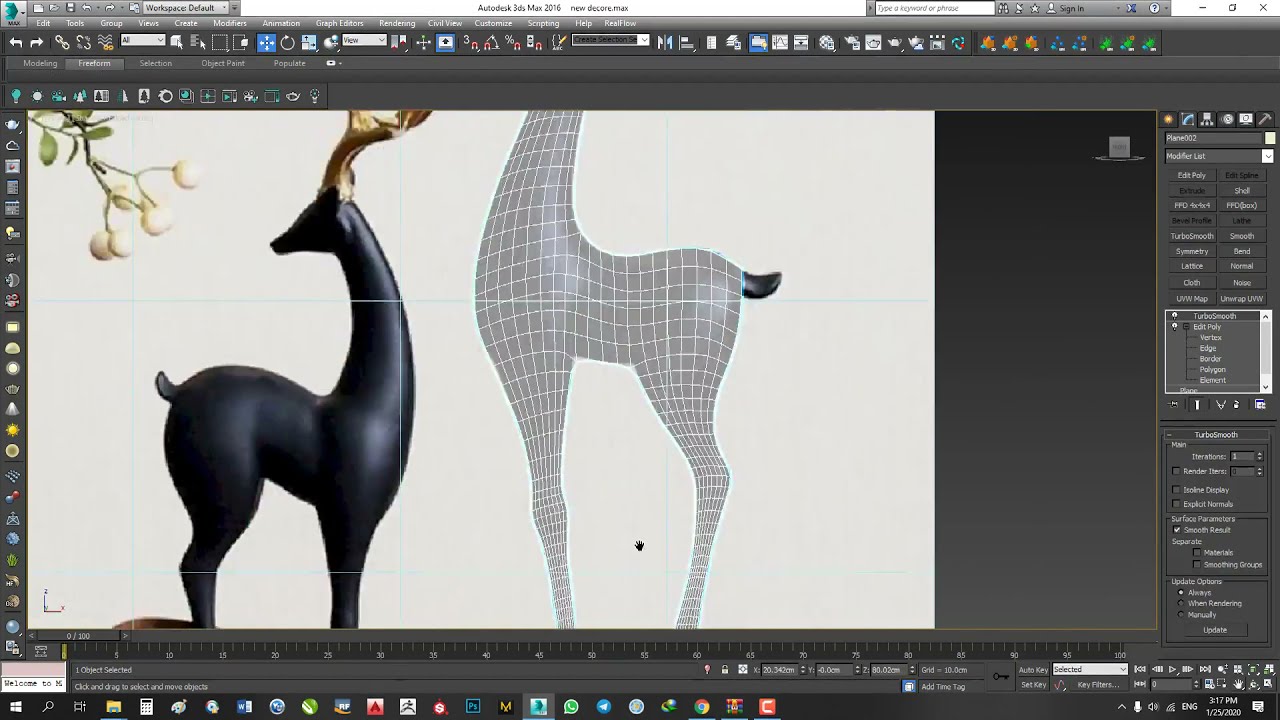This screenshot has width=1280, height=720.
Task: Open the Create Selection Set dropdown
Action: pyautogui.click(x=610, y=40)
